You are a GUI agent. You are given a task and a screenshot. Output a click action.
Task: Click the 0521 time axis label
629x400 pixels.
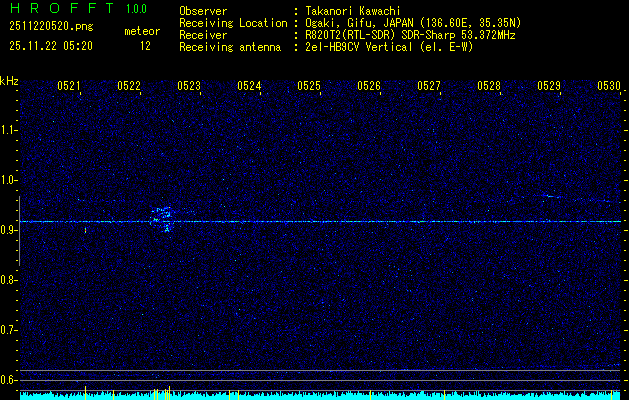[69, 85]
